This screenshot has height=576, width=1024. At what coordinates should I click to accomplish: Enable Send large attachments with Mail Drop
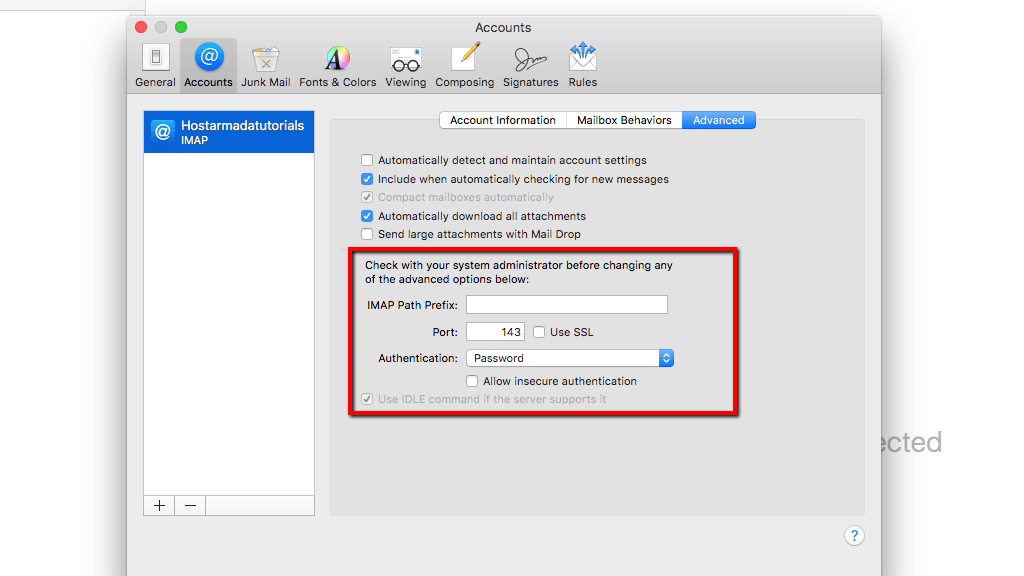[x=367, y=234]
